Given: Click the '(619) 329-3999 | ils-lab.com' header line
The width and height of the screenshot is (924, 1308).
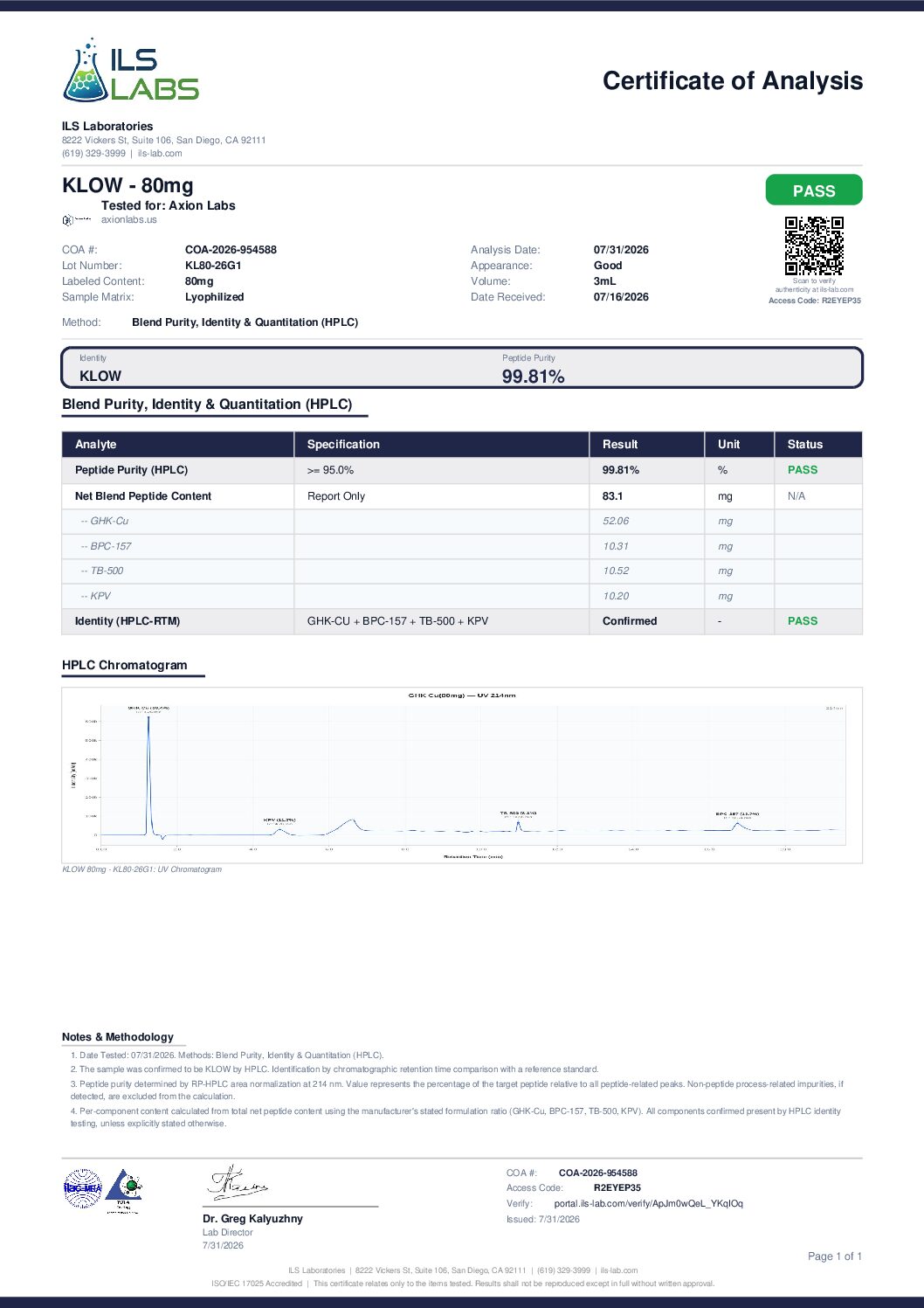Looking at the screenshot, I should click(x=122, y=154).
